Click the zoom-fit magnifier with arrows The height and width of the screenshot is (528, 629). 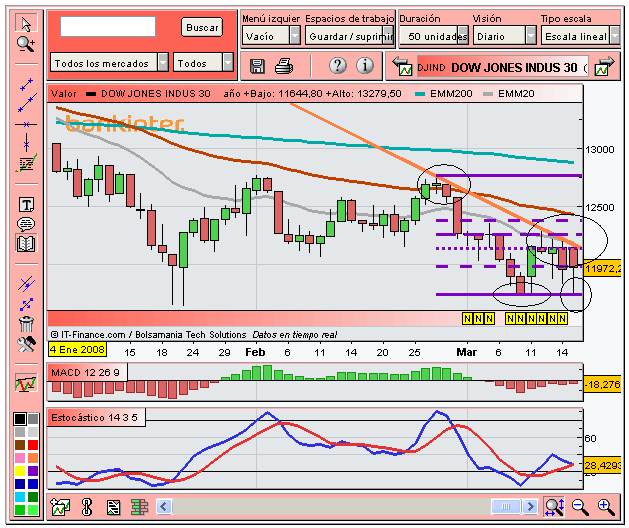(554, 507)
